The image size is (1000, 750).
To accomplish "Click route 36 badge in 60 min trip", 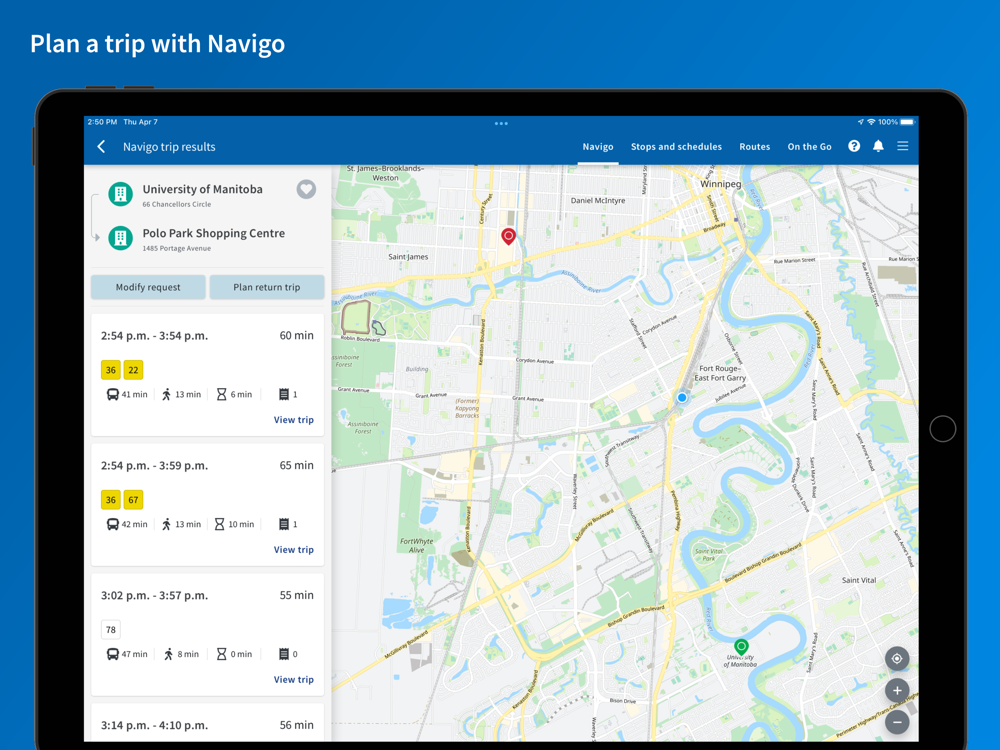I will pyautogui.click(x=111, y=370).
